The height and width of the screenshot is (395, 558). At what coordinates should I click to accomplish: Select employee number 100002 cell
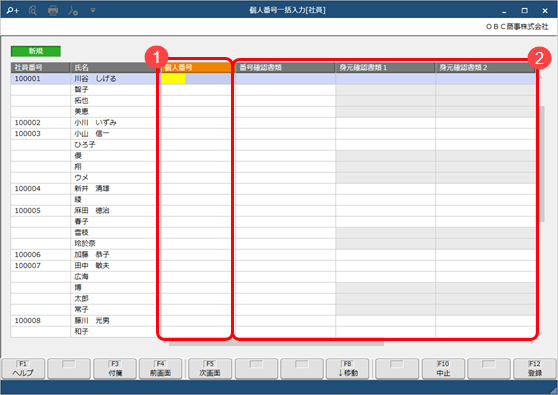tap(40, 123)
